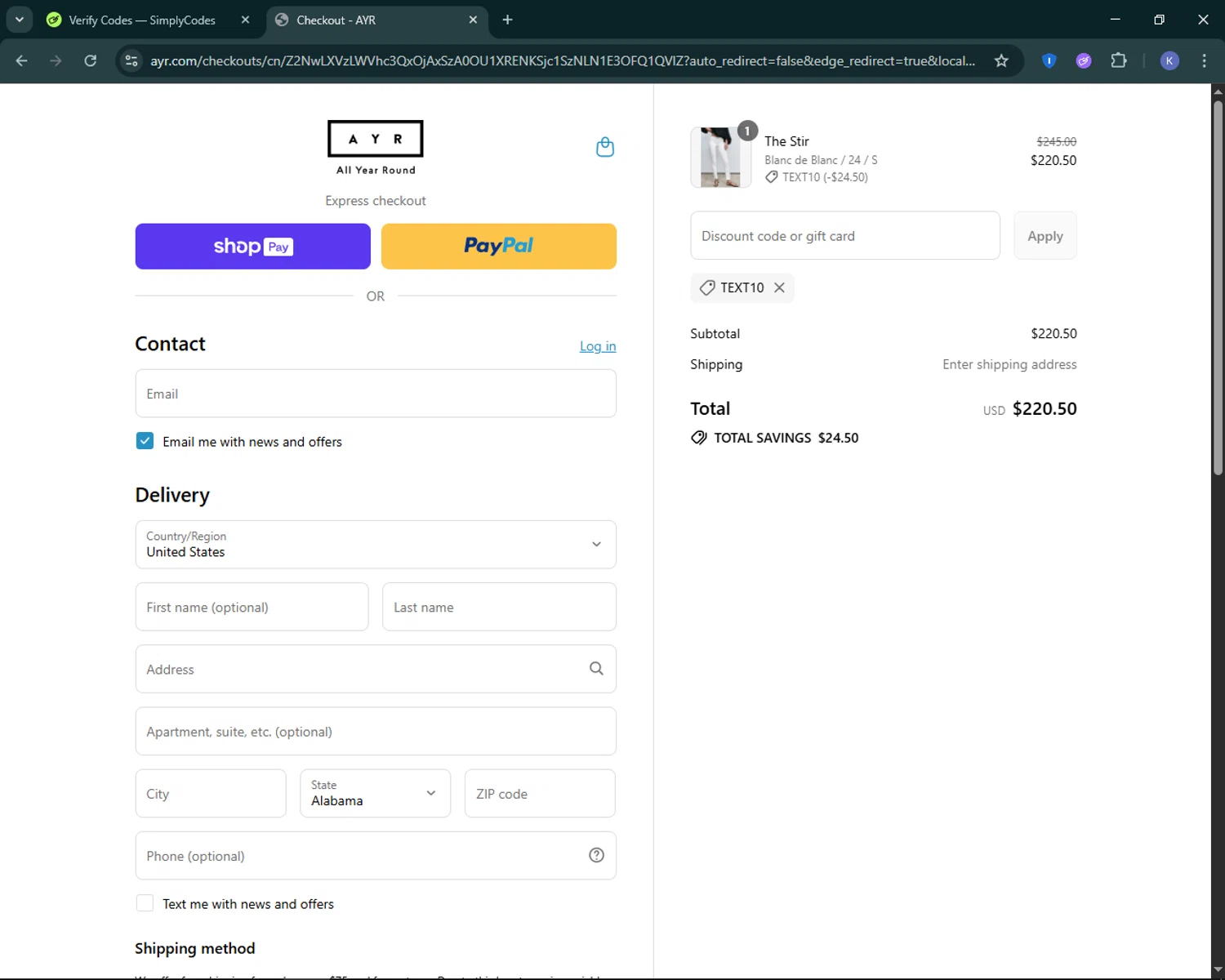Open the State dropdown showing Alabama
Screen dimensions: 1225x980
click(375, 793)
